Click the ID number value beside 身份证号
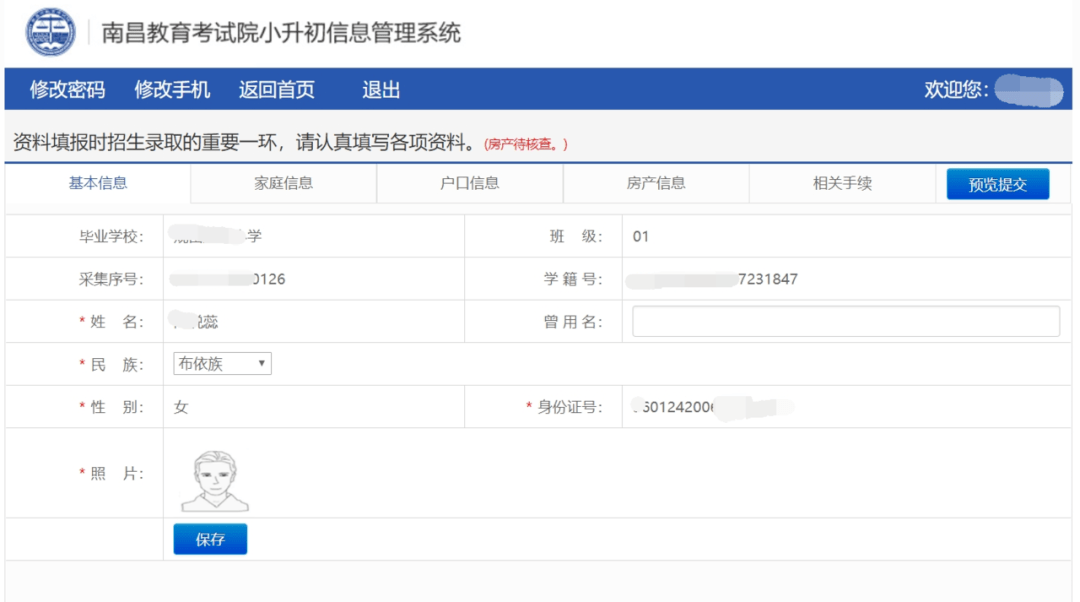Screen dimensions: 1080x602 [713, 407]
